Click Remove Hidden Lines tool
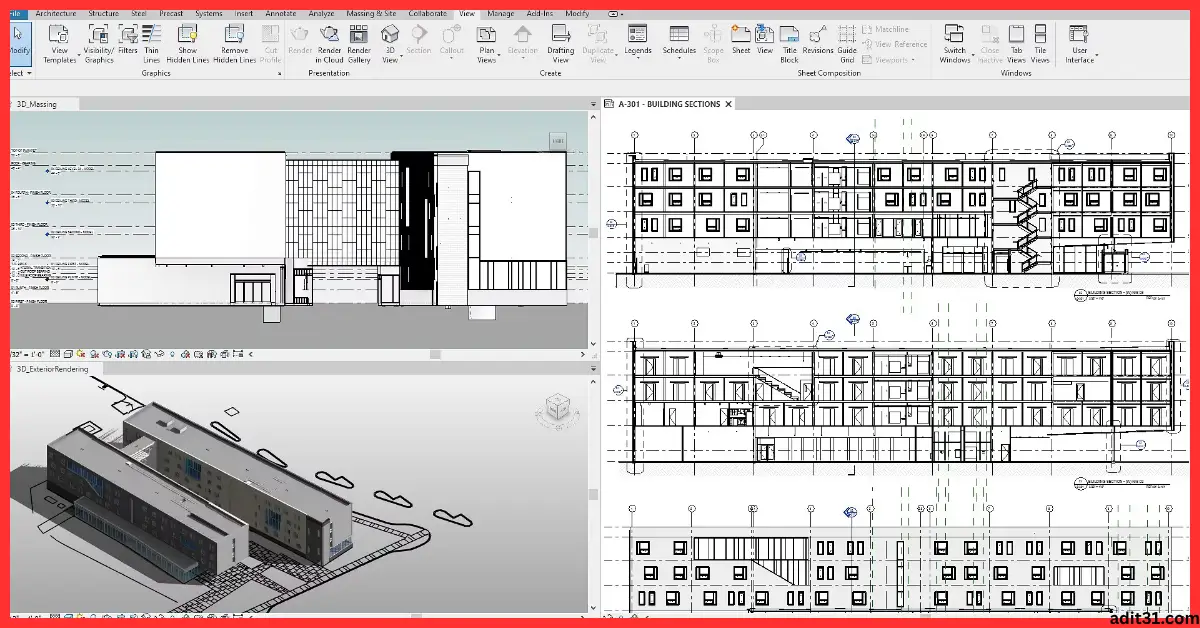1200x628 pixels. 235,45
